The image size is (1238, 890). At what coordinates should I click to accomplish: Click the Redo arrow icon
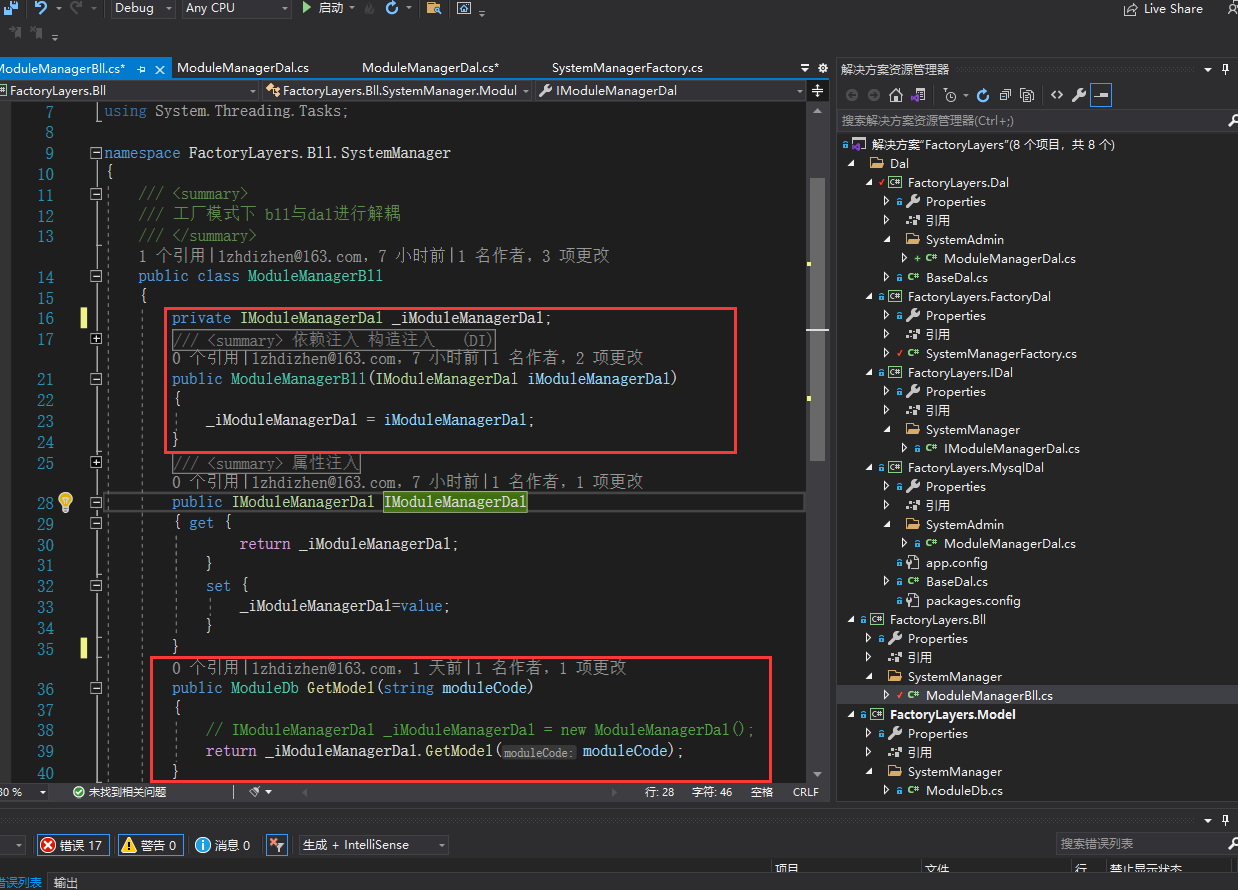pos(78,8)
